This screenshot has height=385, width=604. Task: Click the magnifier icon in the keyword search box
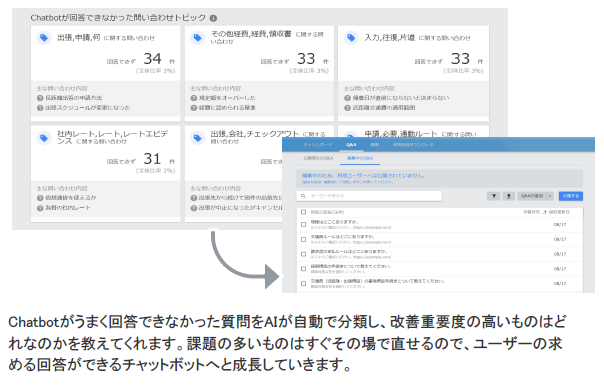[x=303, y=196]
